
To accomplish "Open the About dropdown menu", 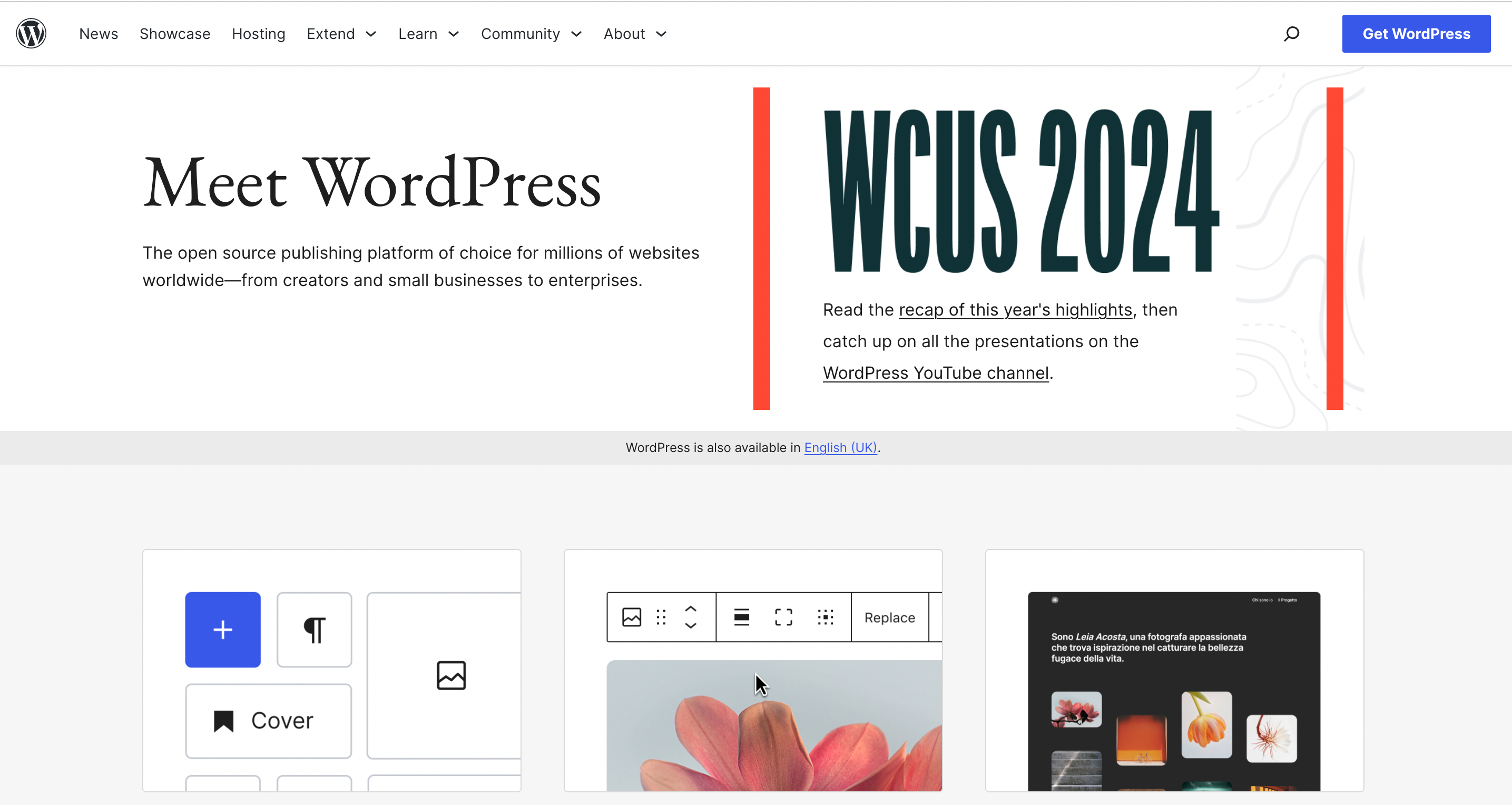I will coord(634,34).
